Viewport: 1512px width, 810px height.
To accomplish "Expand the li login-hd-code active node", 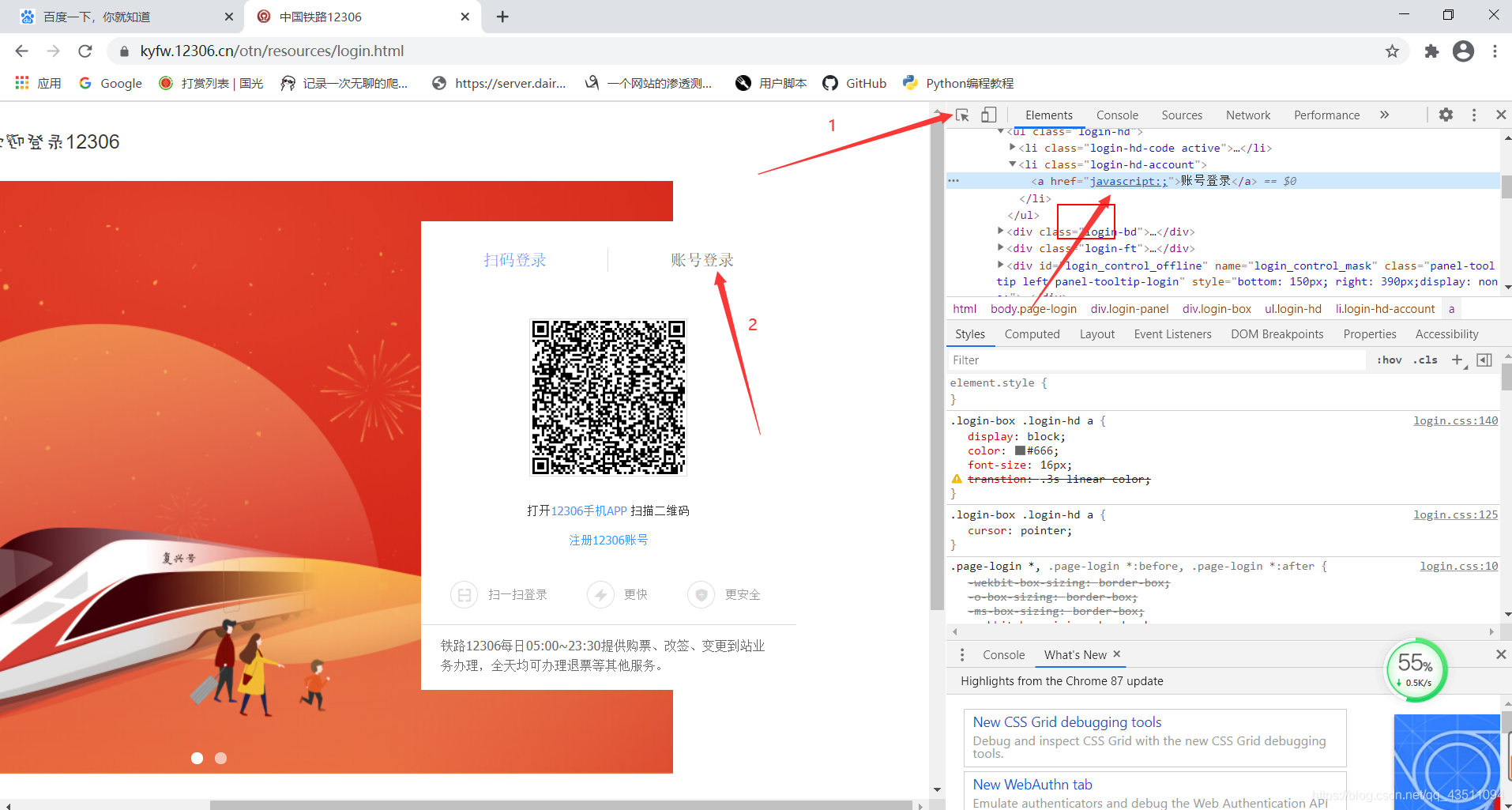I will click(x=1013, y=148).
